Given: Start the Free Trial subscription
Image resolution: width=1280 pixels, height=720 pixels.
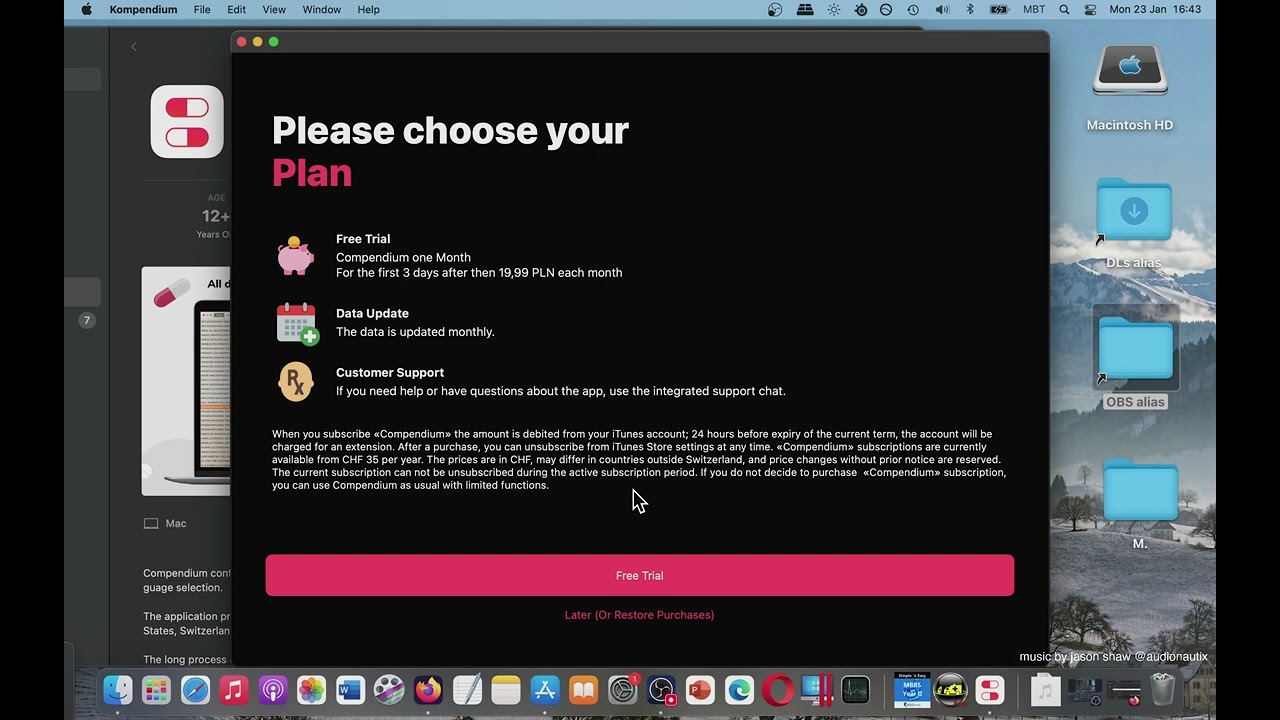Looking at the screenshot, I should click(x=639, y=575).
